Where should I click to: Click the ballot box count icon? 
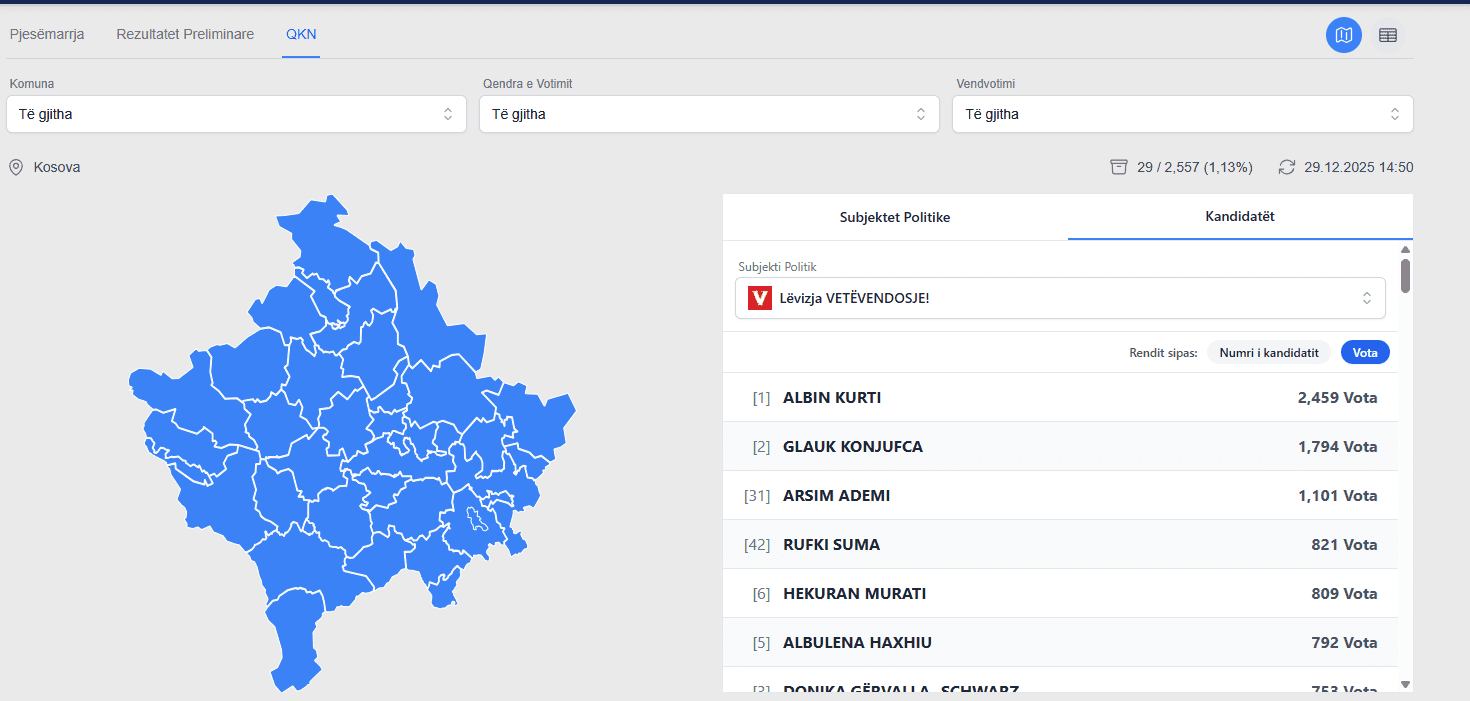pyautogui.click(x=1119, y=167)
